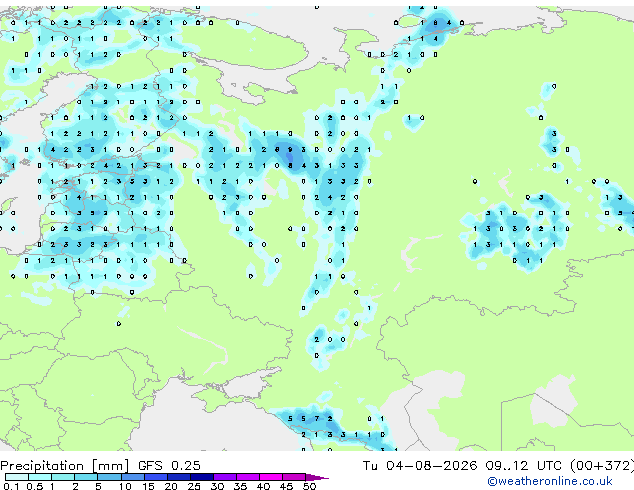Select the 45–50 mm legend swatch
Screen dimensions: 634x490
click(x=294, y=477)
